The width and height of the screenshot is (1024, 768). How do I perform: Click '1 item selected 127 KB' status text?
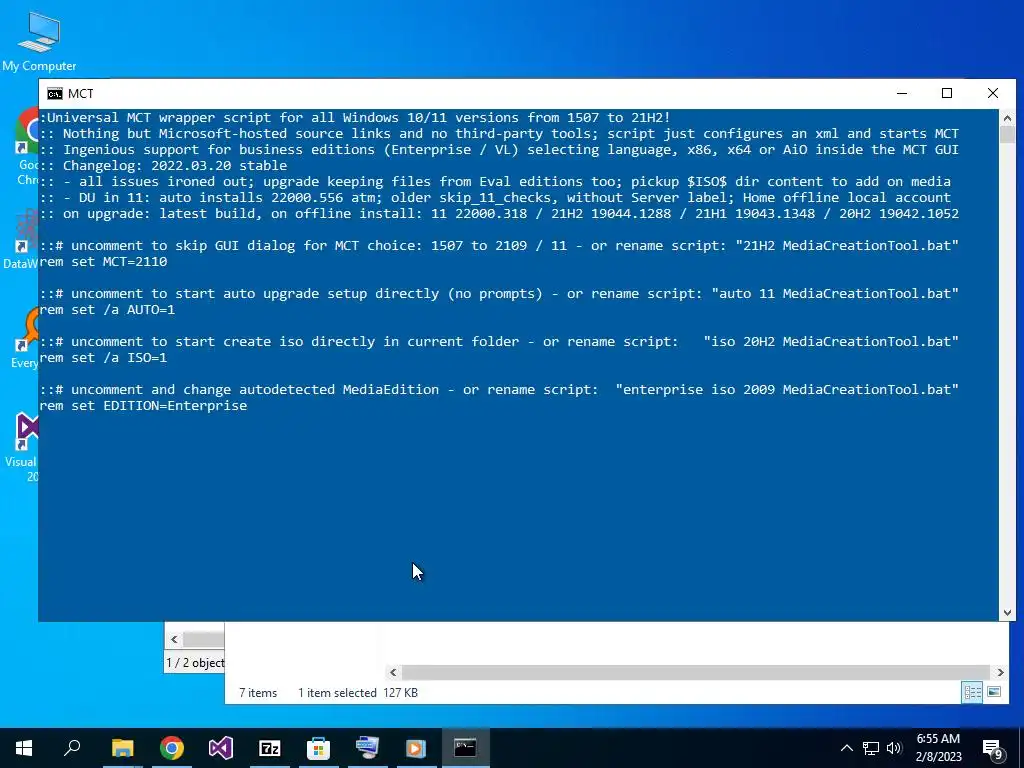358,693
